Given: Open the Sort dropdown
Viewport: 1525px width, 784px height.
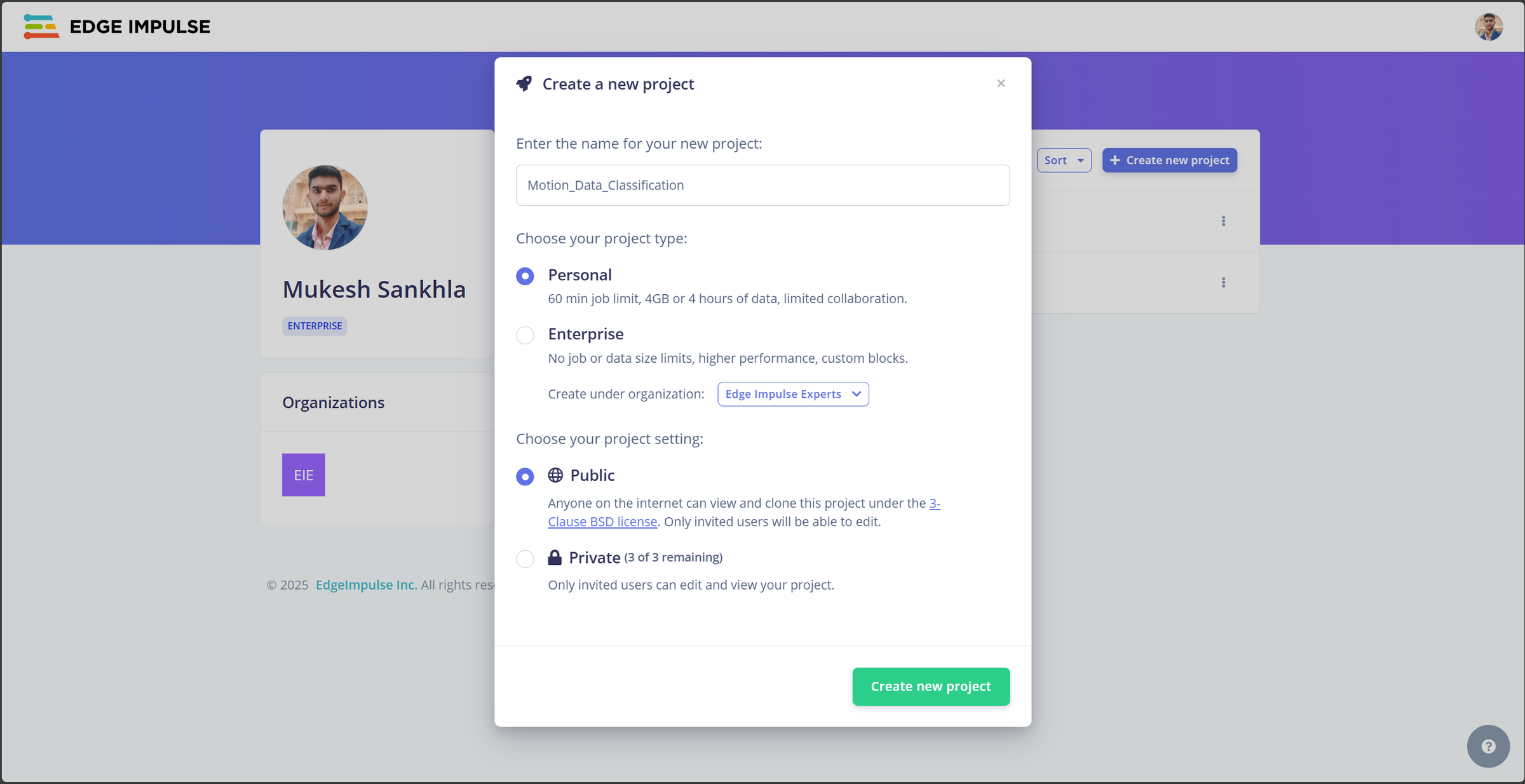Looking at the screenshot, I should pyautogui.click(x=1064, y=160).
